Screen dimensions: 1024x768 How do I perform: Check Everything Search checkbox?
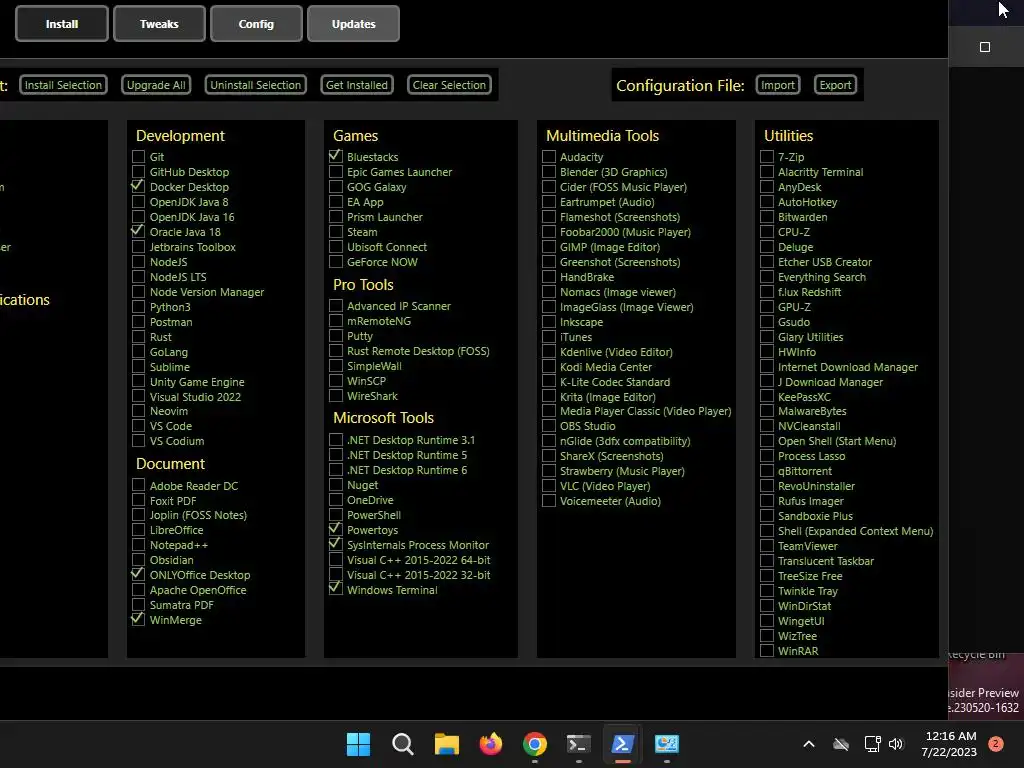pos(767,277)
